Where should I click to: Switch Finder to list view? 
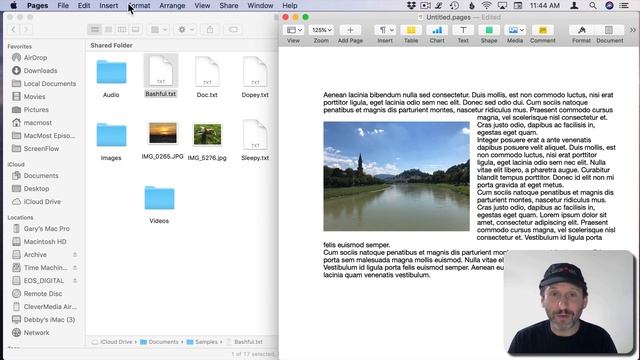(x=108, y=29)
